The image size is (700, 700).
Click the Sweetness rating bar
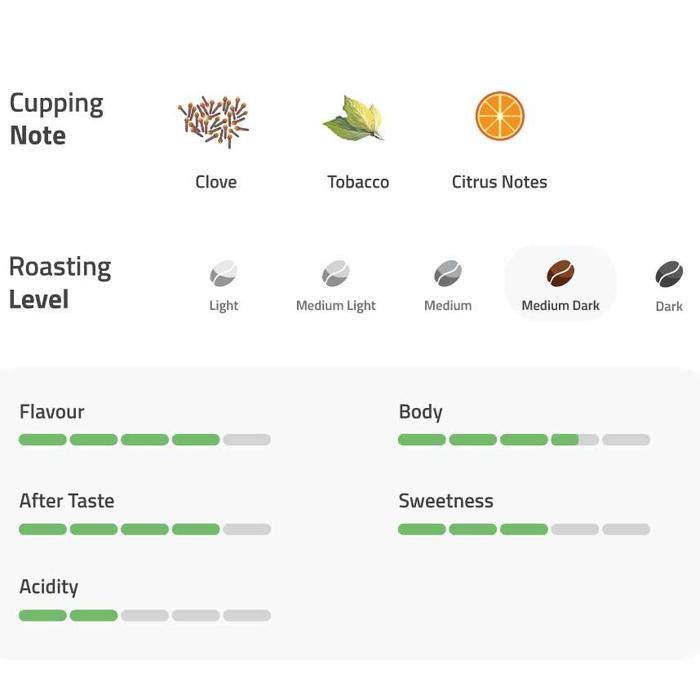click(524, 530)
